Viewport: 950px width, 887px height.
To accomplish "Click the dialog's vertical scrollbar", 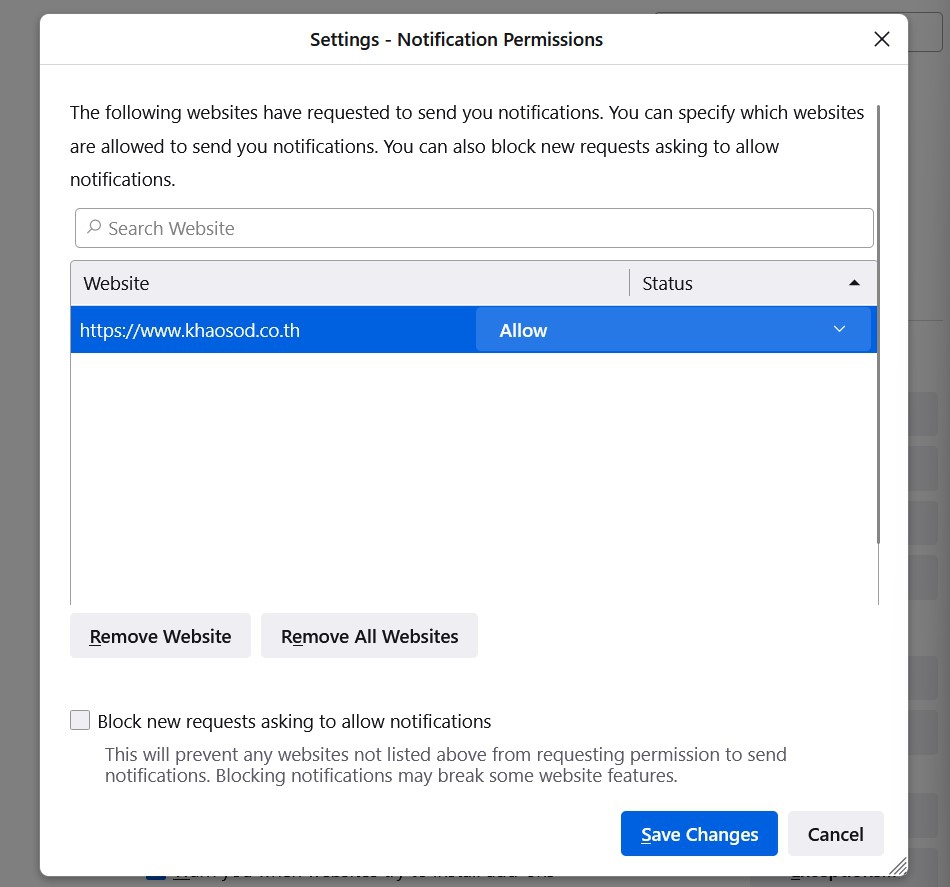I will pos(878,320).
